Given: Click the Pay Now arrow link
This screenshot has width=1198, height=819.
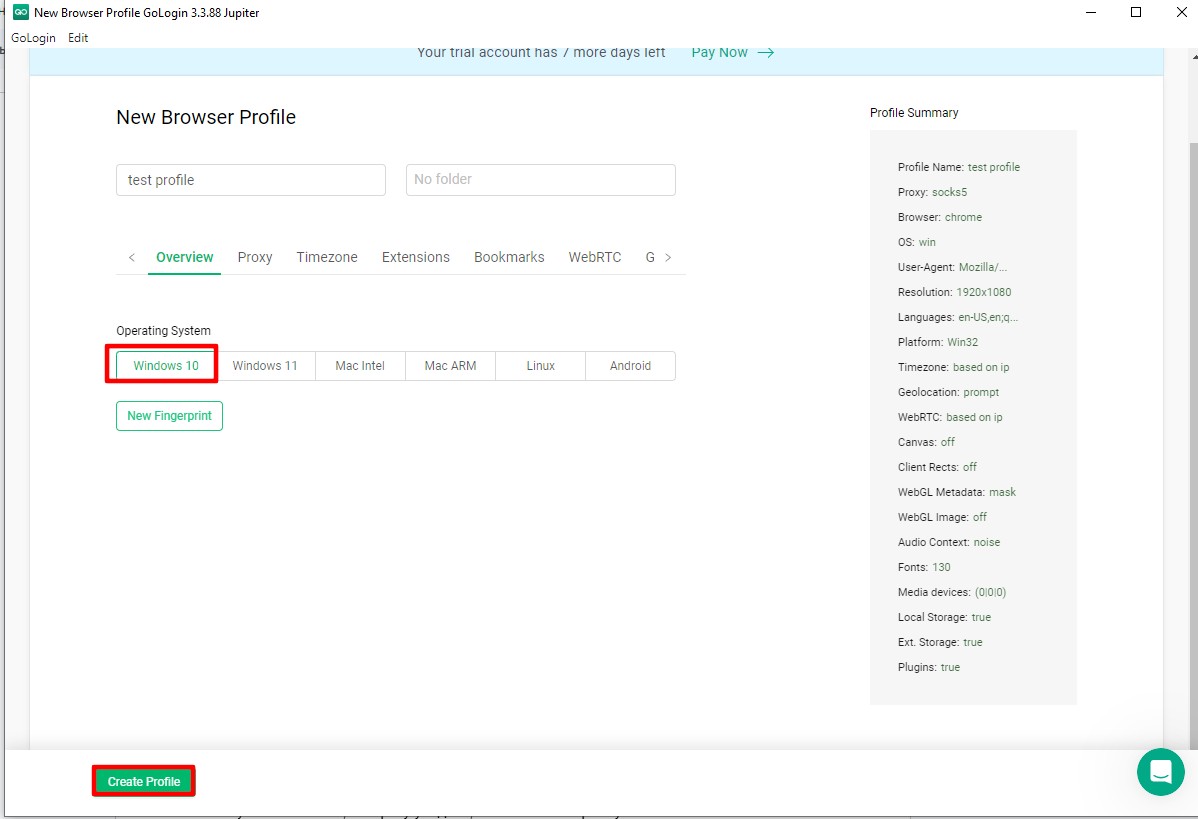Looking at the screenshot, I should click(732, 53).
